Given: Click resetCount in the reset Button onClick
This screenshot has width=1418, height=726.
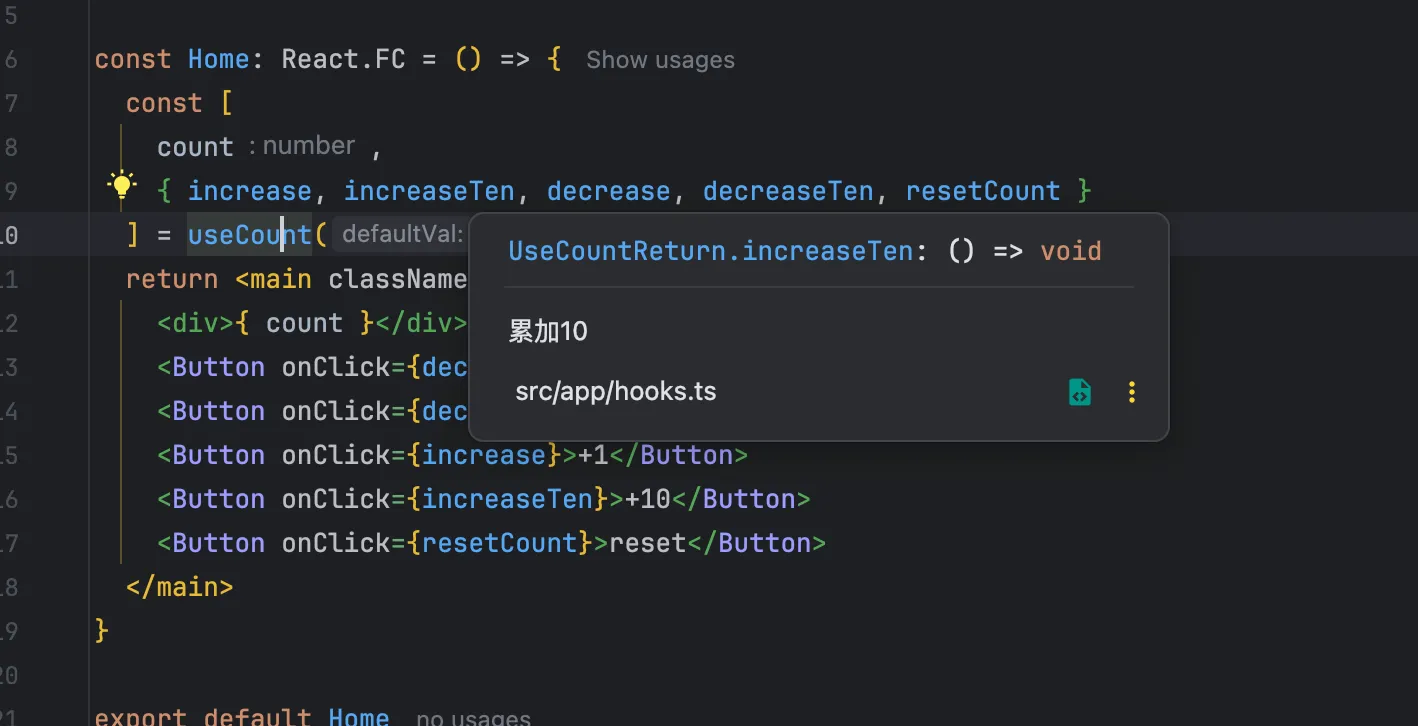Looking at the screenshot, I should click(x=500, y=543).
